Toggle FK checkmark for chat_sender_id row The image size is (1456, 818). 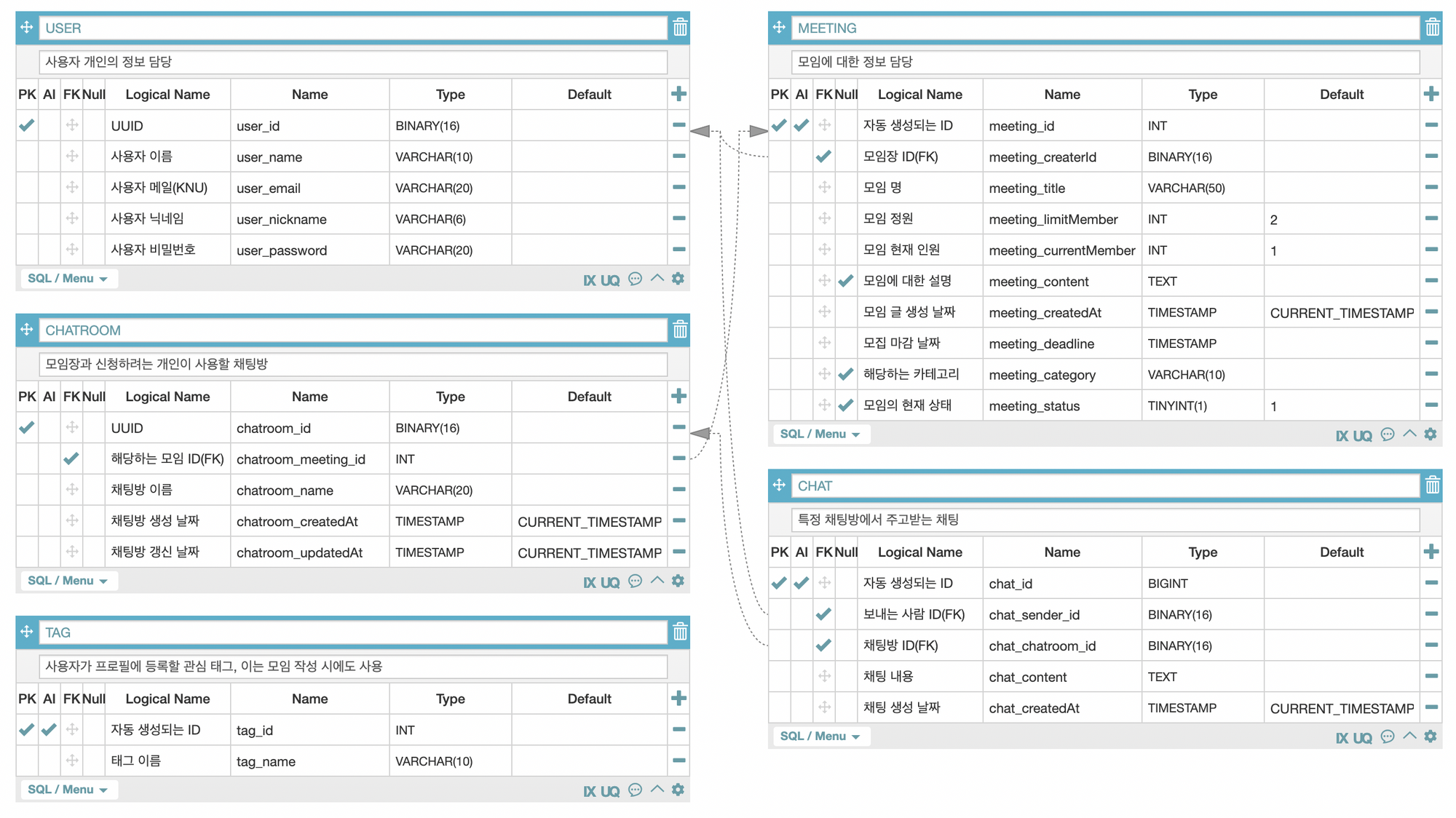tap(823, 614)
